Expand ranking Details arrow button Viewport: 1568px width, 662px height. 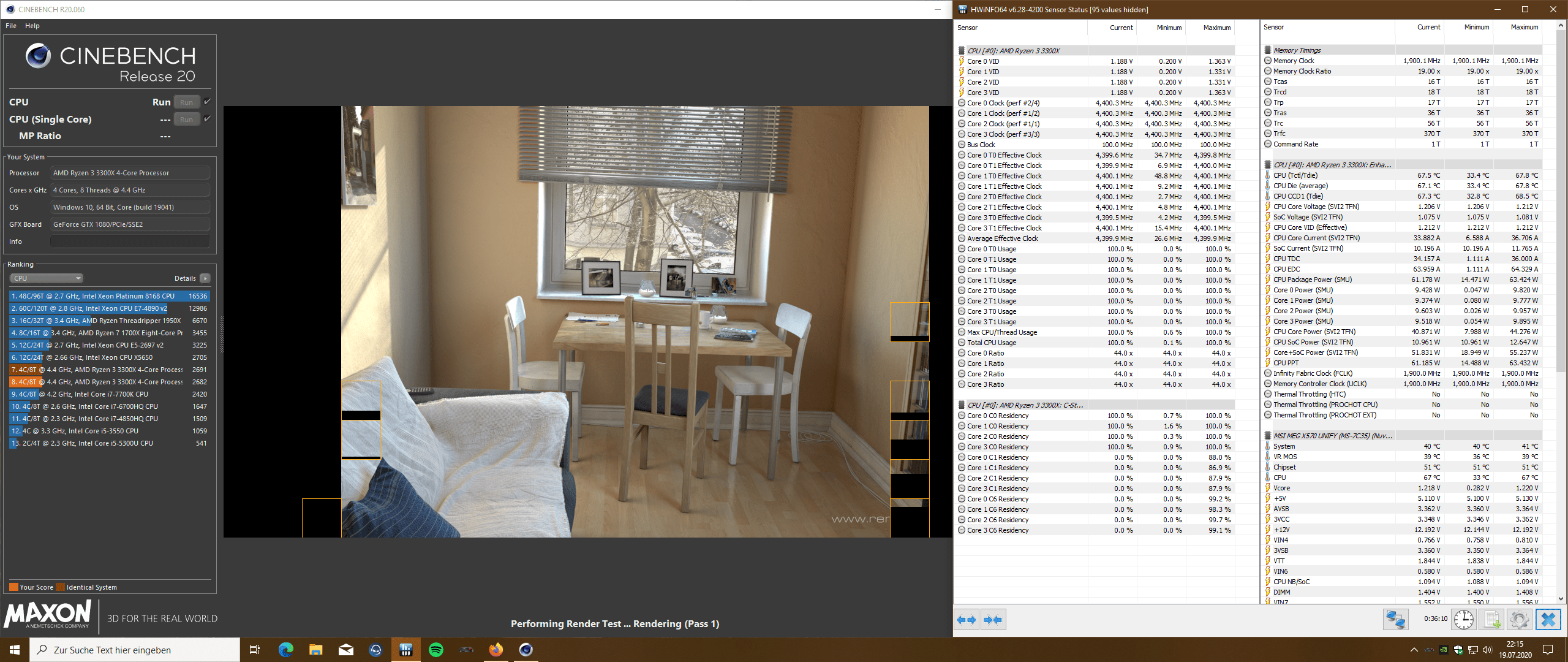pos(205,278)
